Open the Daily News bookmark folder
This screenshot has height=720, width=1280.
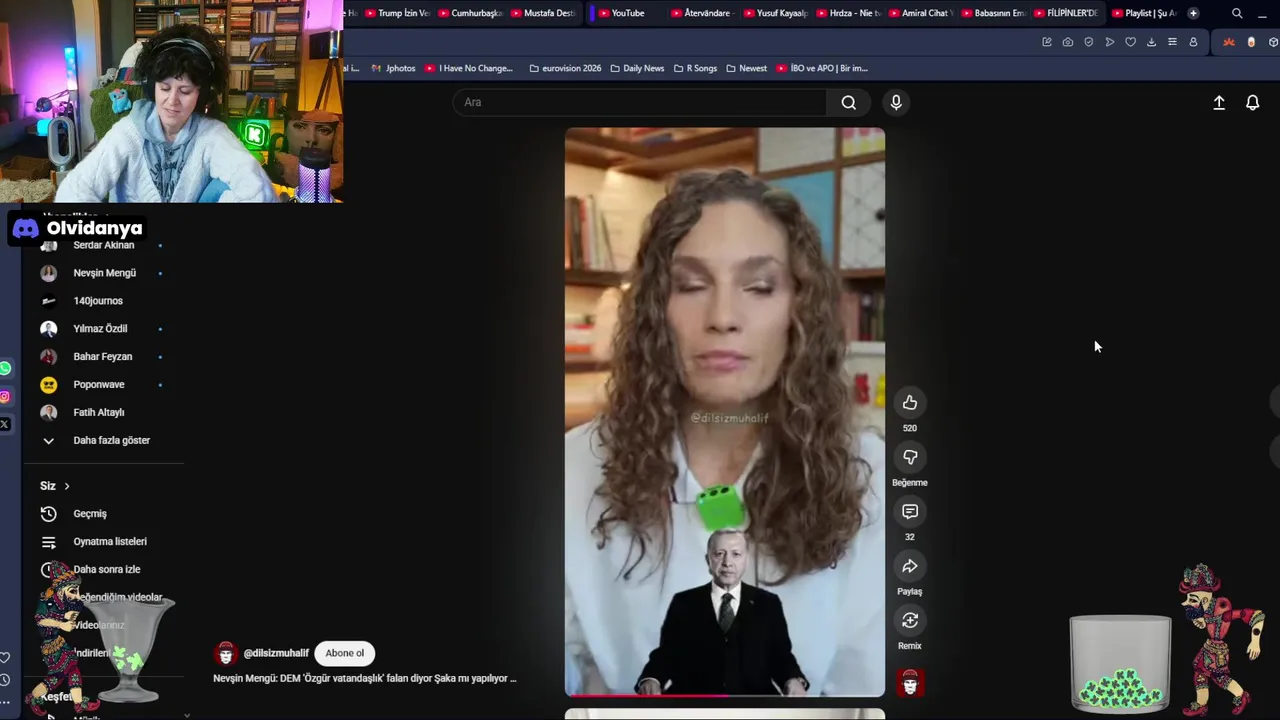637,68
